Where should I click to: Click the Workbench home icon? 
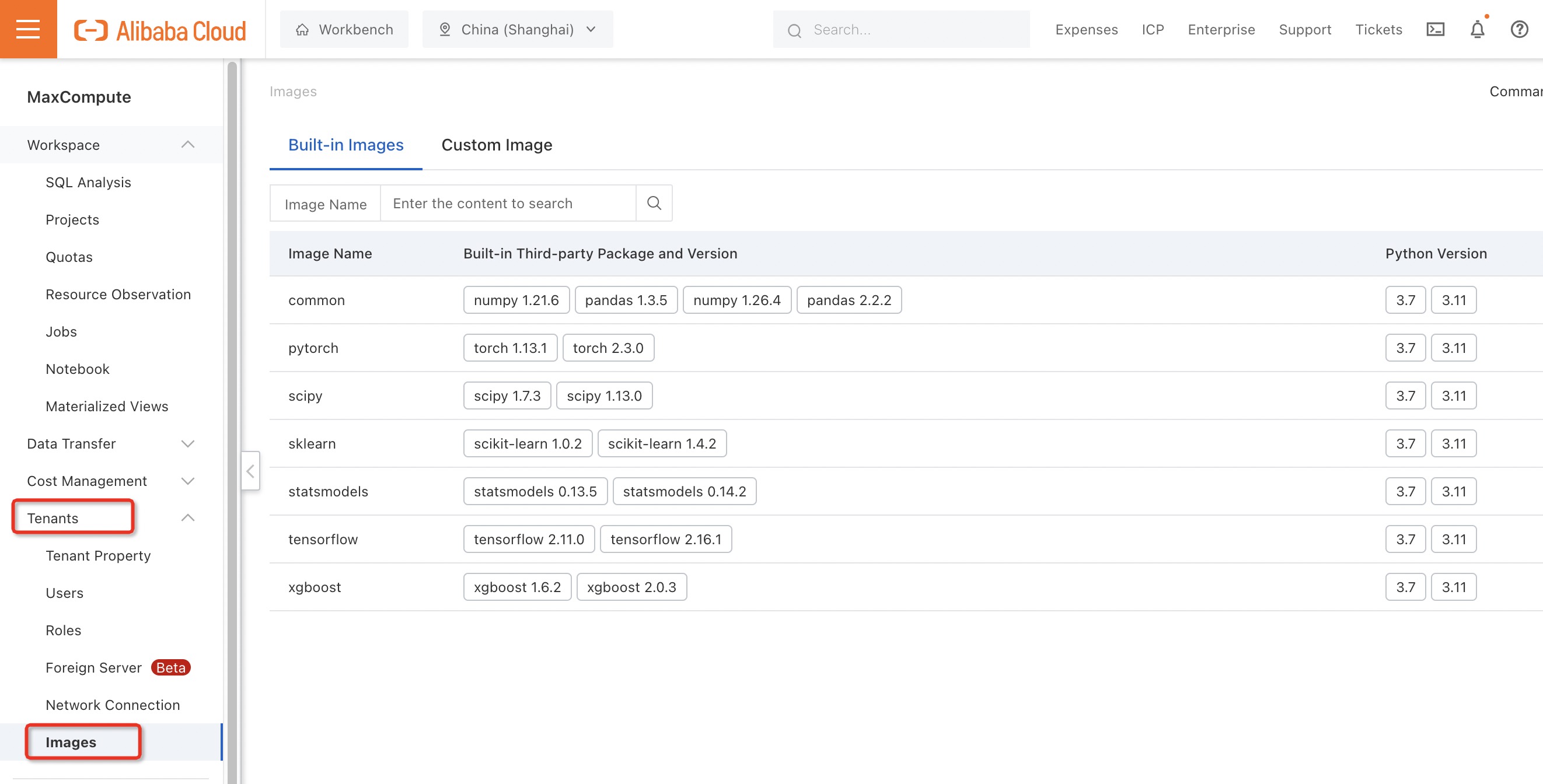click(302, 29)
